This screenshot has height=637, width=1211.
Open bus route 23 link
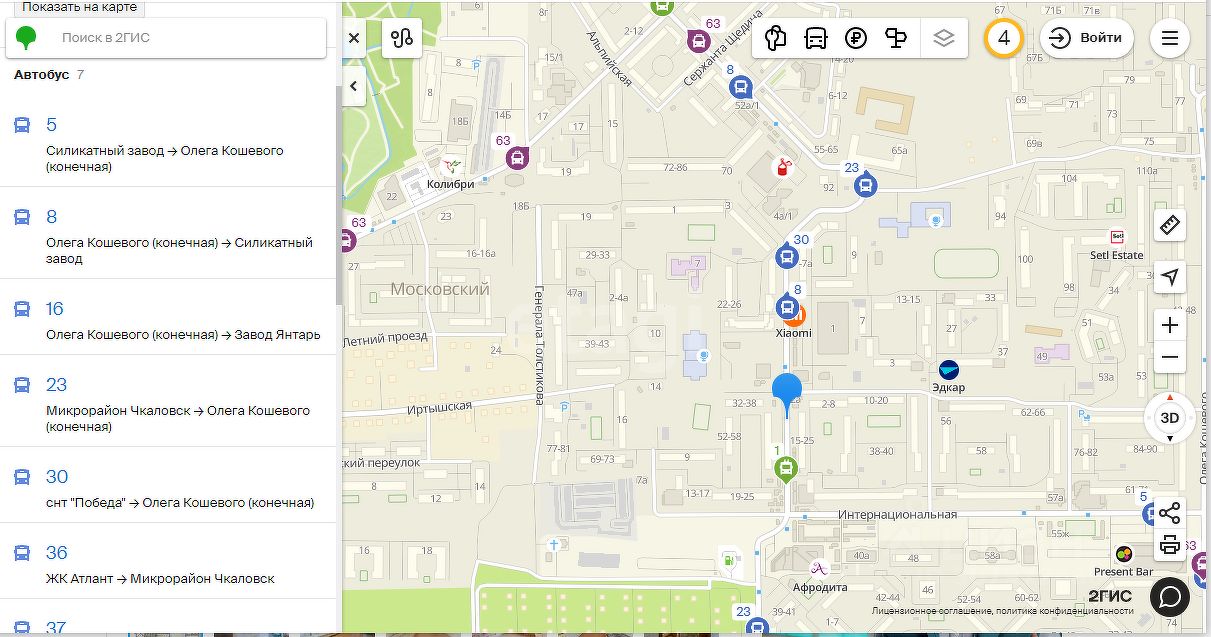[57, 385]
